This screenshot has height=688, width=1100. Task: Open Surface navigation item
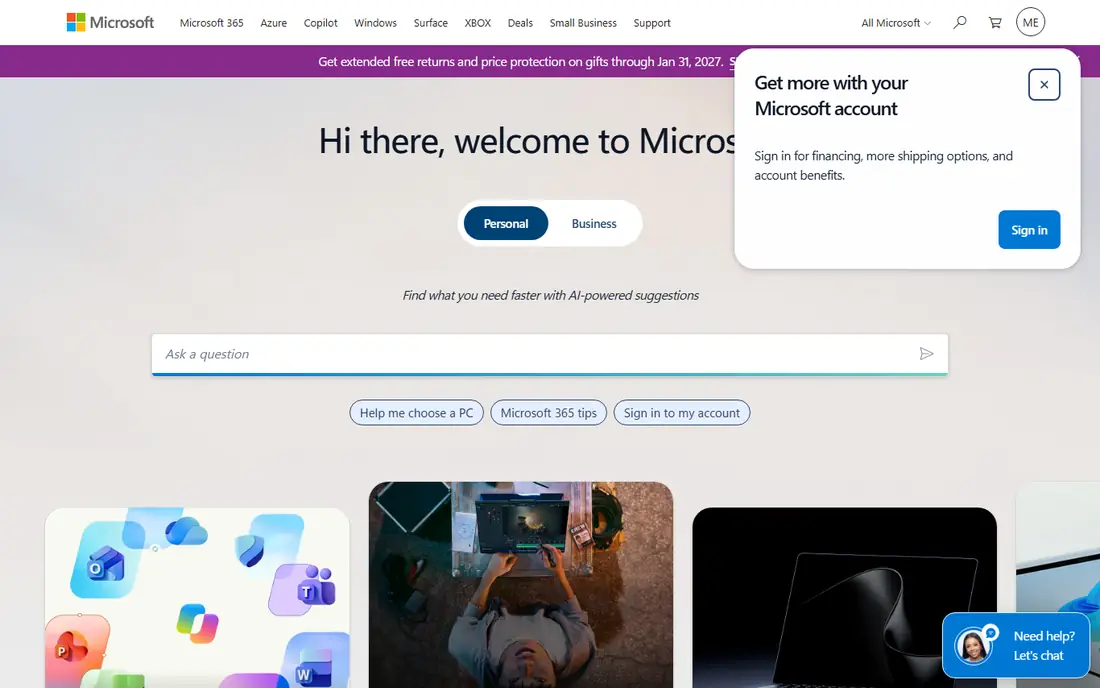(431, 23)
